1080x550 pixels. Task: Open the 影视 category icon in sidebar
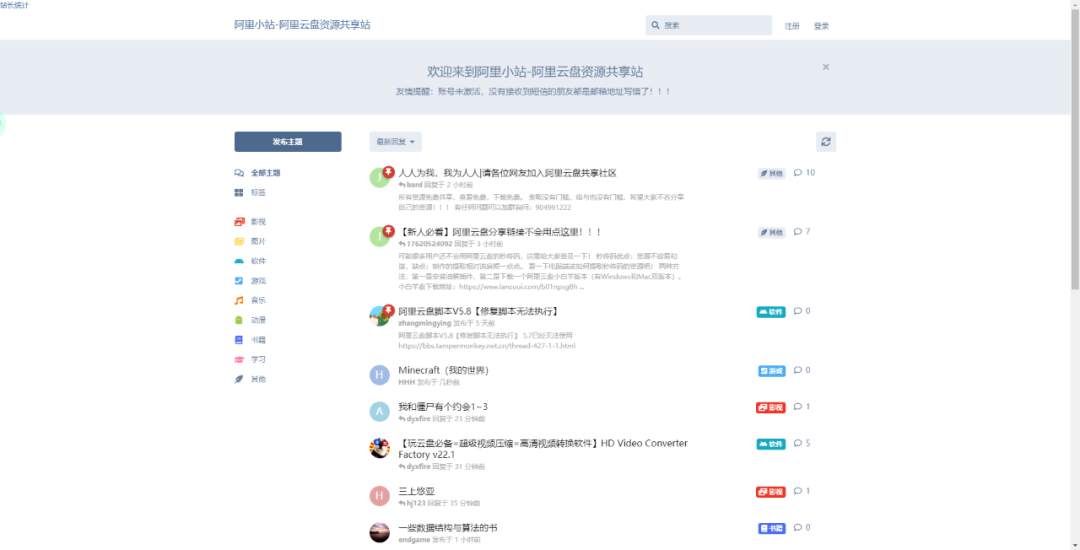(239, 222)
